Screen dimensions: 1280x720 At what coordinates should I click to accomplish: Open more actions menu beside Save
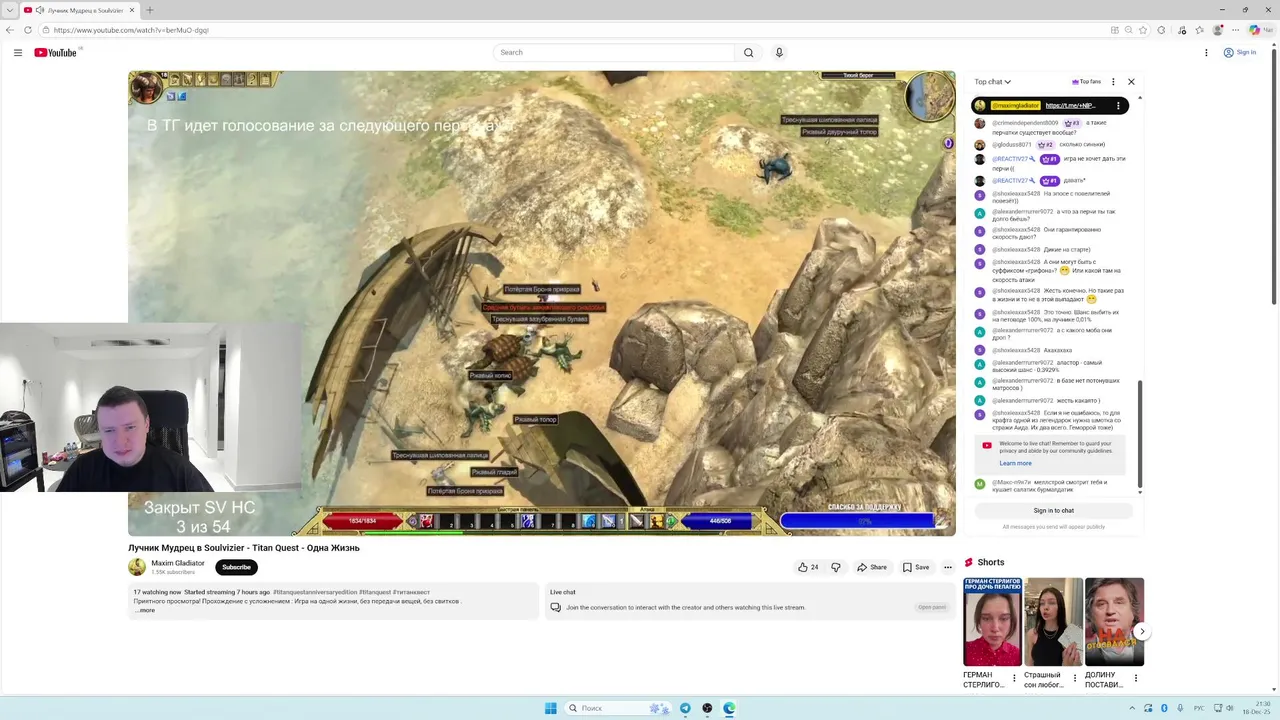[x=948, y=567]
